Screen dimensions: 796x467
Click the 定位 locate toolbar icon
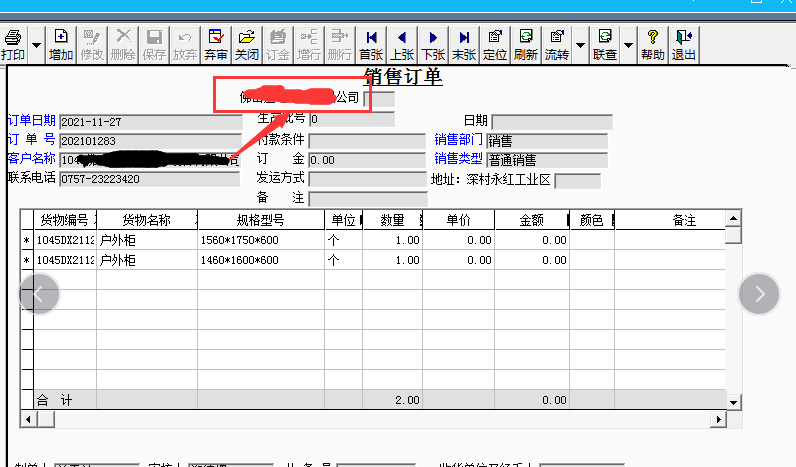pyautogui.click(x=495, y=45)
